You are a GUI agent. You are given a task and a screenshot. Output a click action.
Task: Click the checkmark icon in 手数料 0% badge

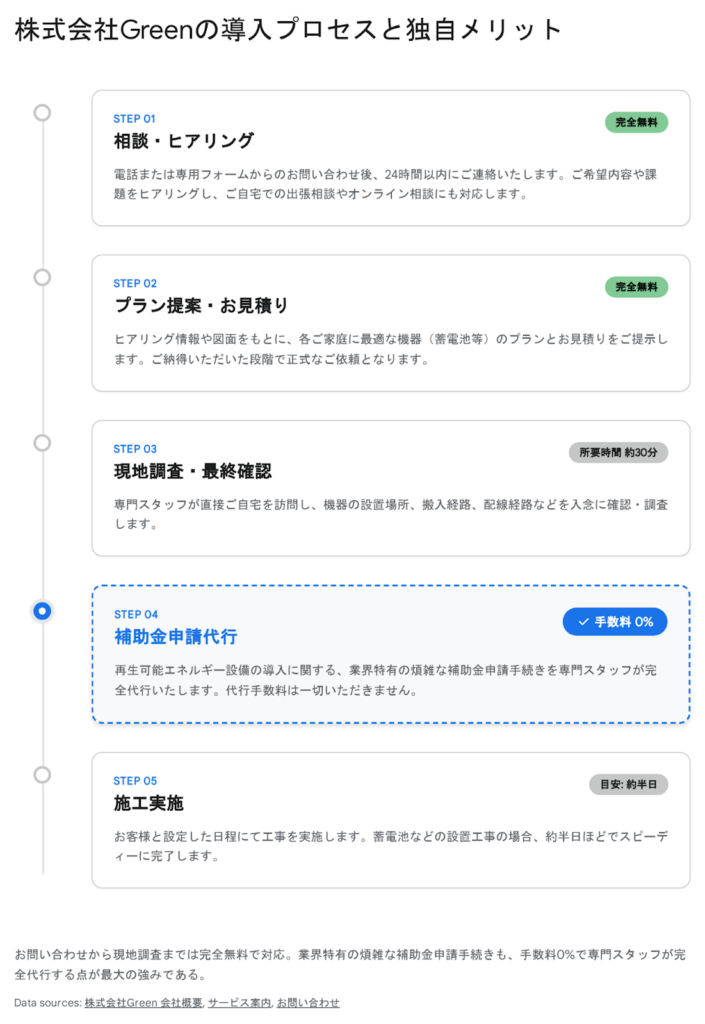pyautogui.click(x=583, y=622)
